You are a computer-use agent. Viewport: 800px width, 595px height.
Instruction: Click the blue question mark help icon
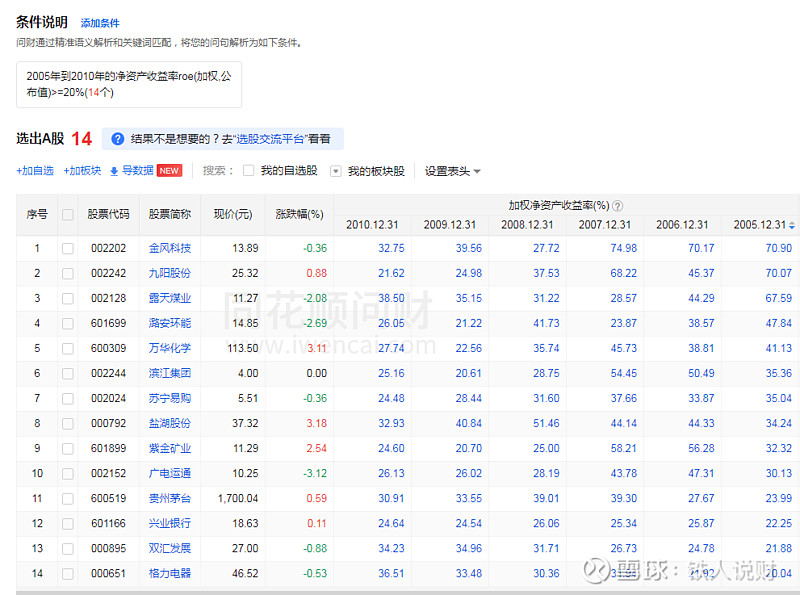(118, 139)
